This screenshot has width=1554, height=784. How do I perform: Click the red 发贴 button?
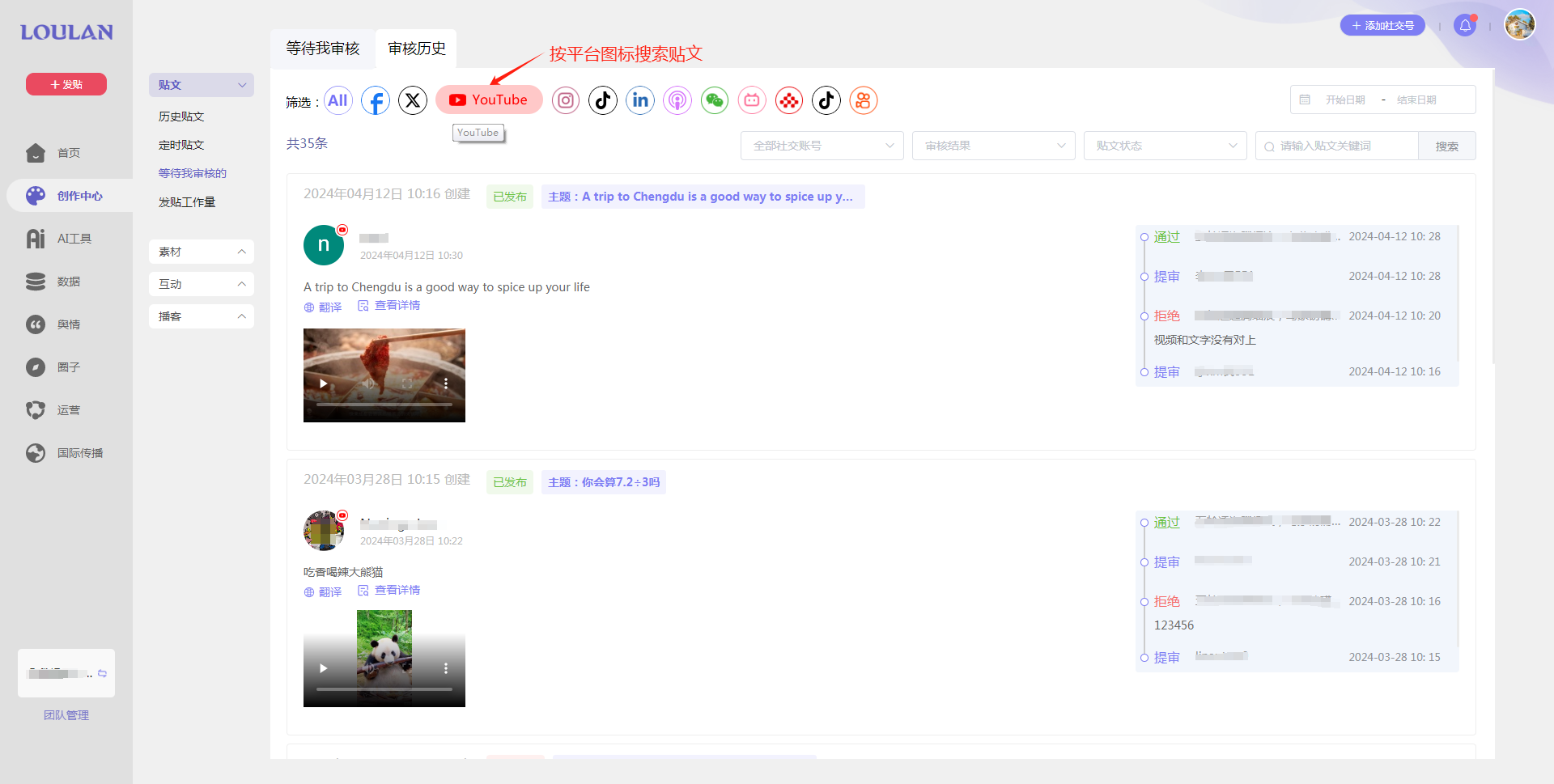click(x=66, y=84)
